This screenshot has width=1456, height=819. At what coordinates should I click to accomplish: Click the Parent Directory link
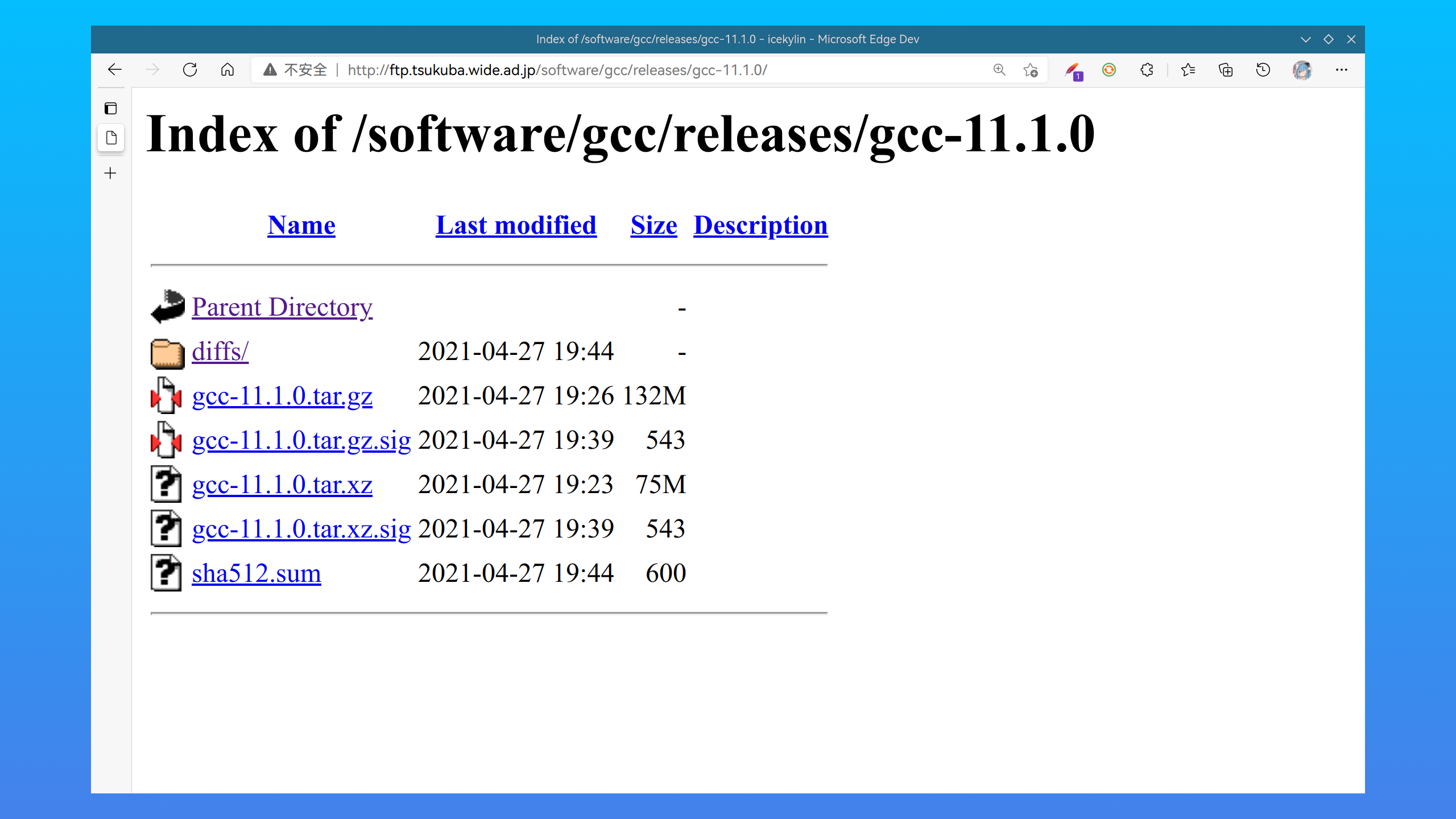[283, 306]
